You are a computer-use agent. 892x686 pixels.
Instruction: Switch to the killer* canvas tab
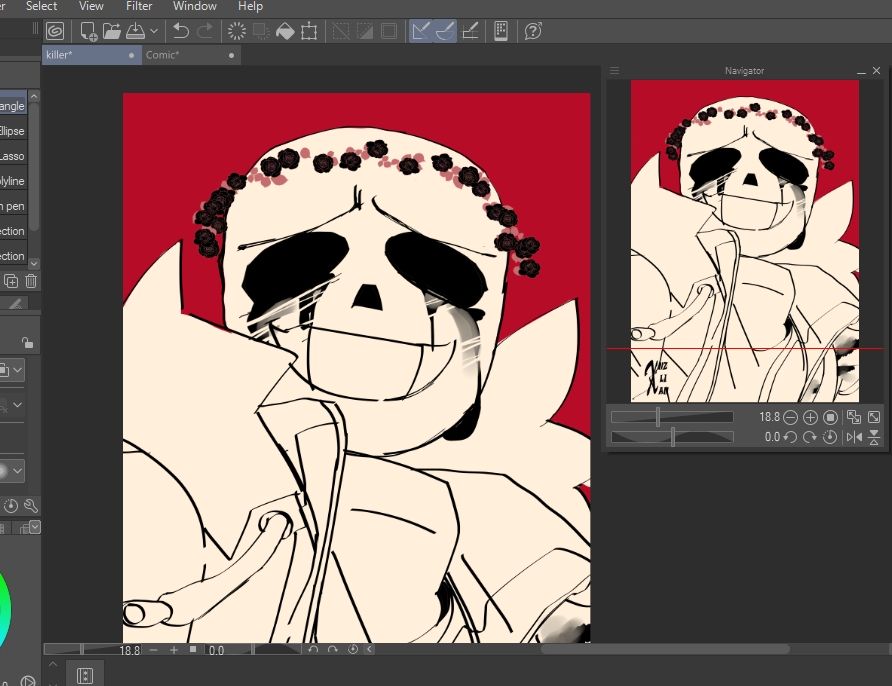(x=91, y=55)
